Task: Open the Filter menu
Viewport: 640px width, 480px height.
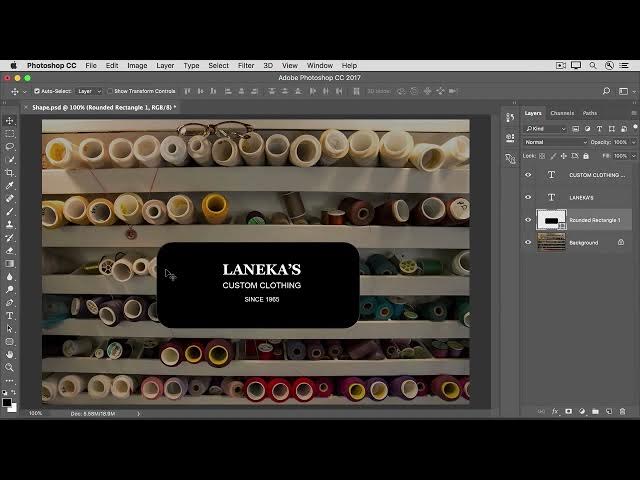Action: [x=246, y=65]
